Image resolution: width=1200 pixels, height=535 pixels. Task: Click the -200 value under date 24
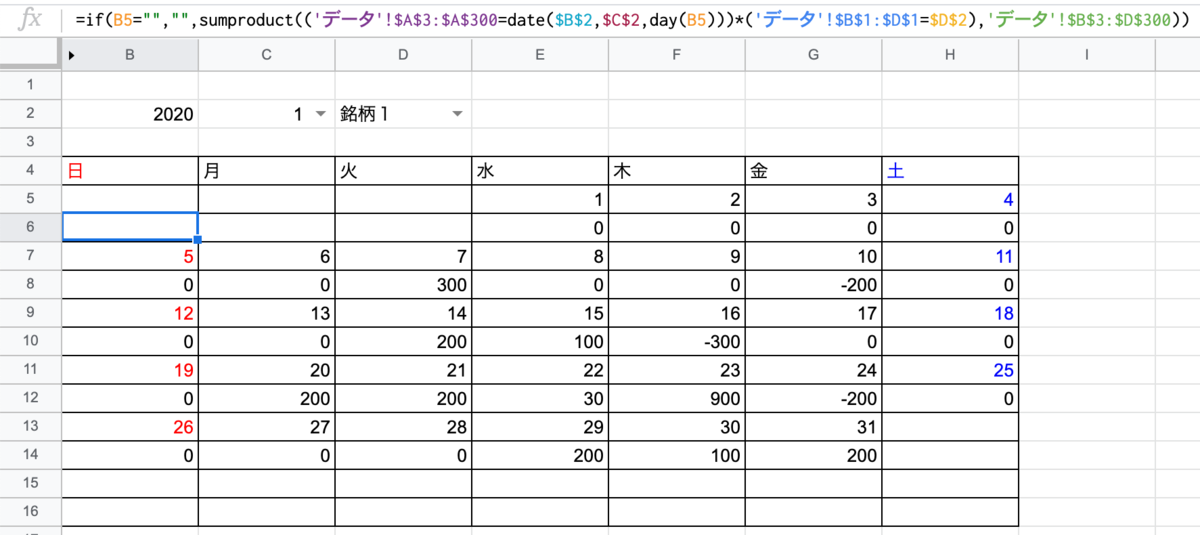[x=813, y=398]
